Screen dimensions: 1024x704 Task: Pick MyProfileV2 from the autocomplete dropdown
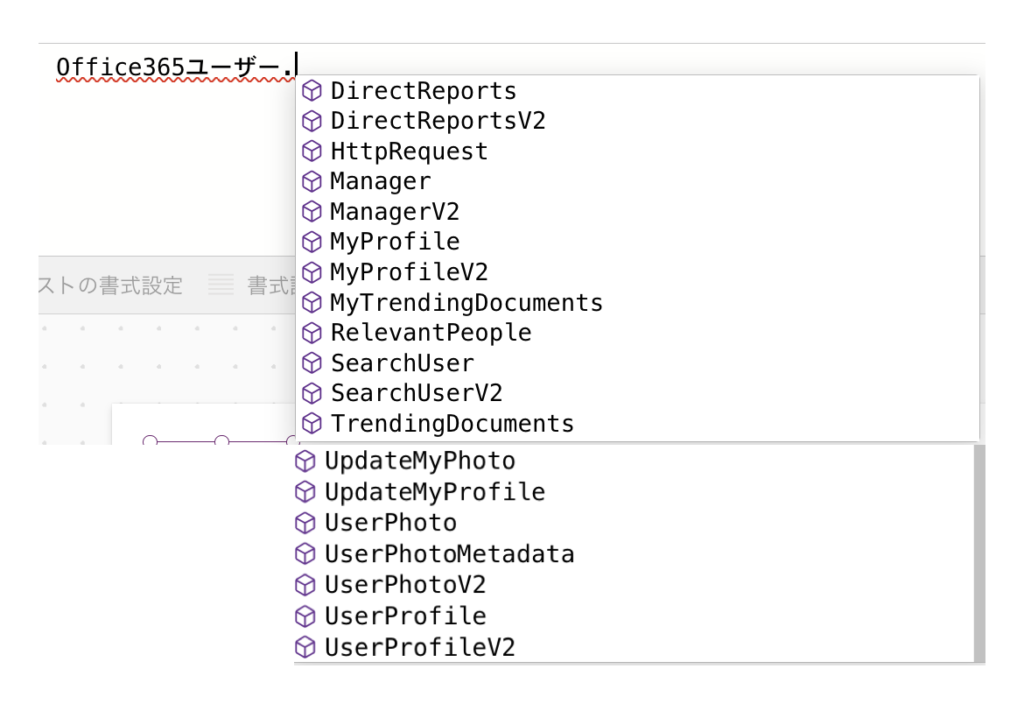coord(409,272)
